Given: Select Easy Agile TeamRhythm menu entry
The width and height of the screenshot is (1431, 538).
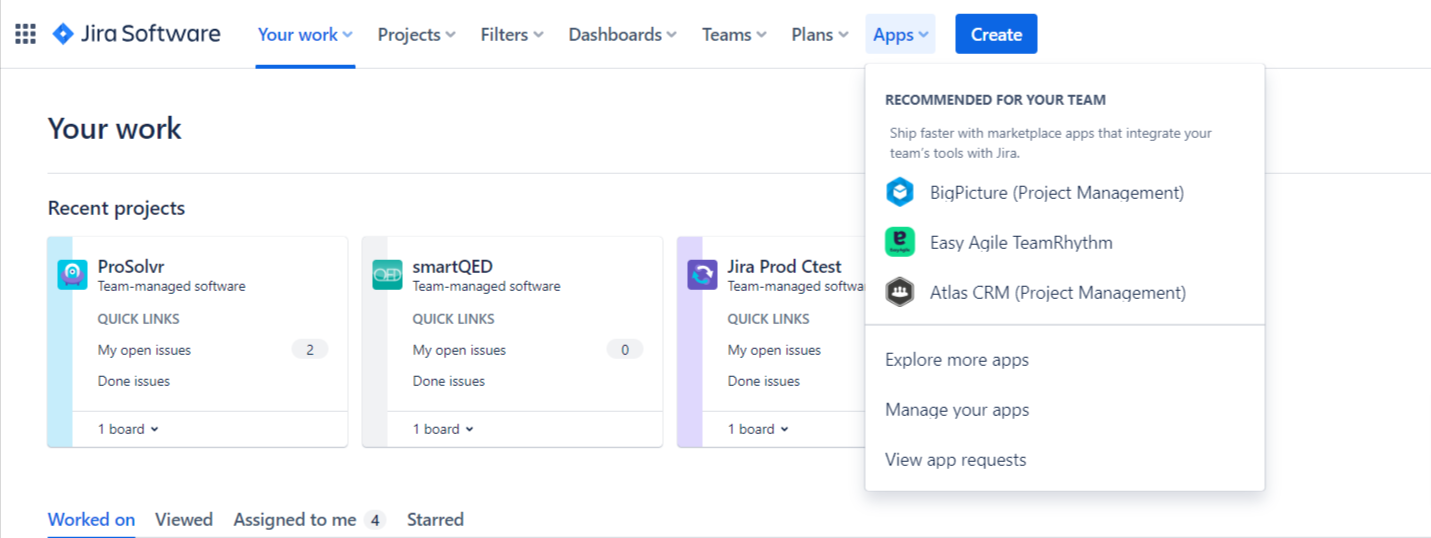Looking at the screenshot, I should pos(1065,242).
